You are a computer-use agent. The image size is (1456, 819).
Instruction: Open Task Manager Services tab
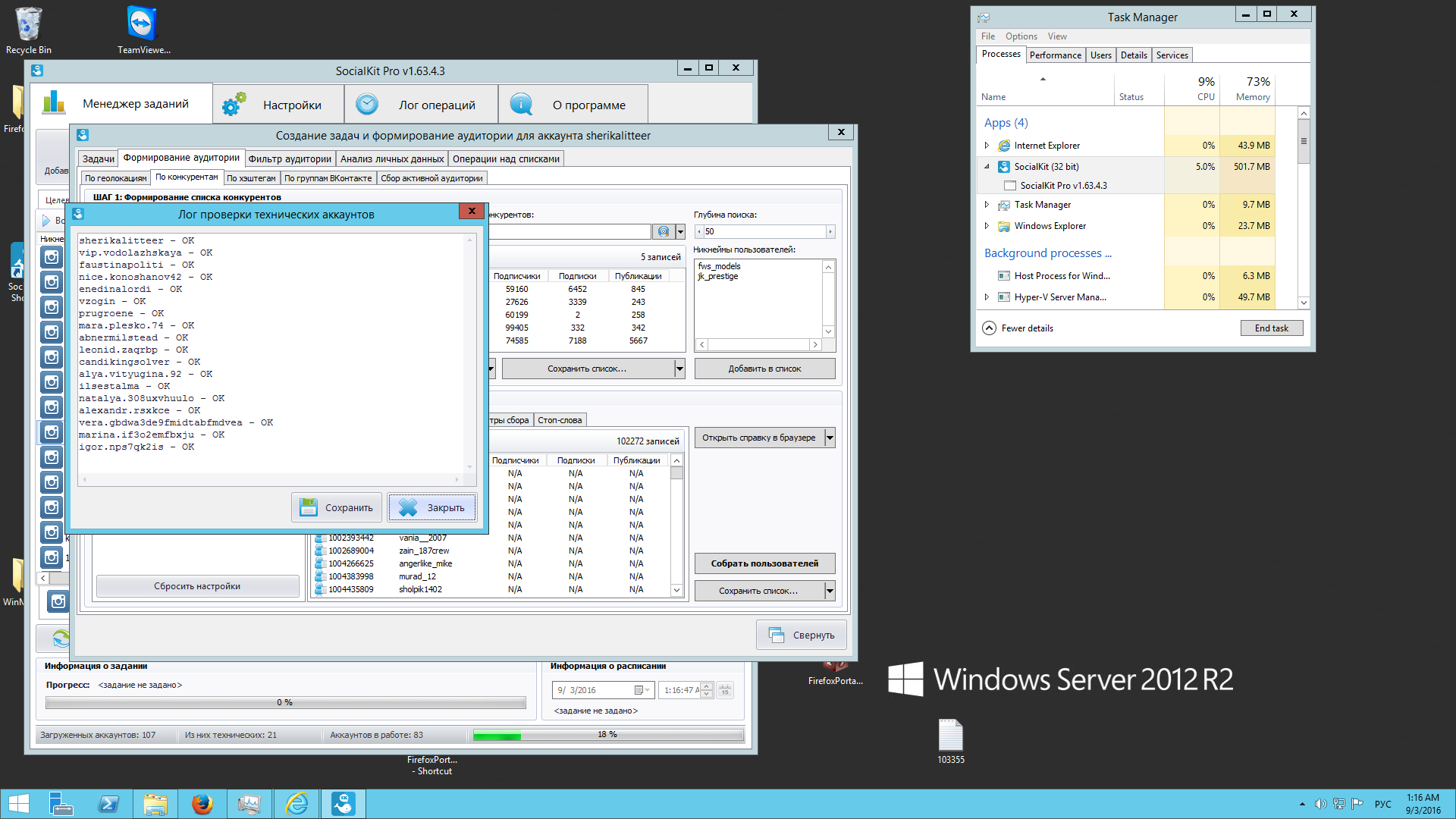[1172, 55]
